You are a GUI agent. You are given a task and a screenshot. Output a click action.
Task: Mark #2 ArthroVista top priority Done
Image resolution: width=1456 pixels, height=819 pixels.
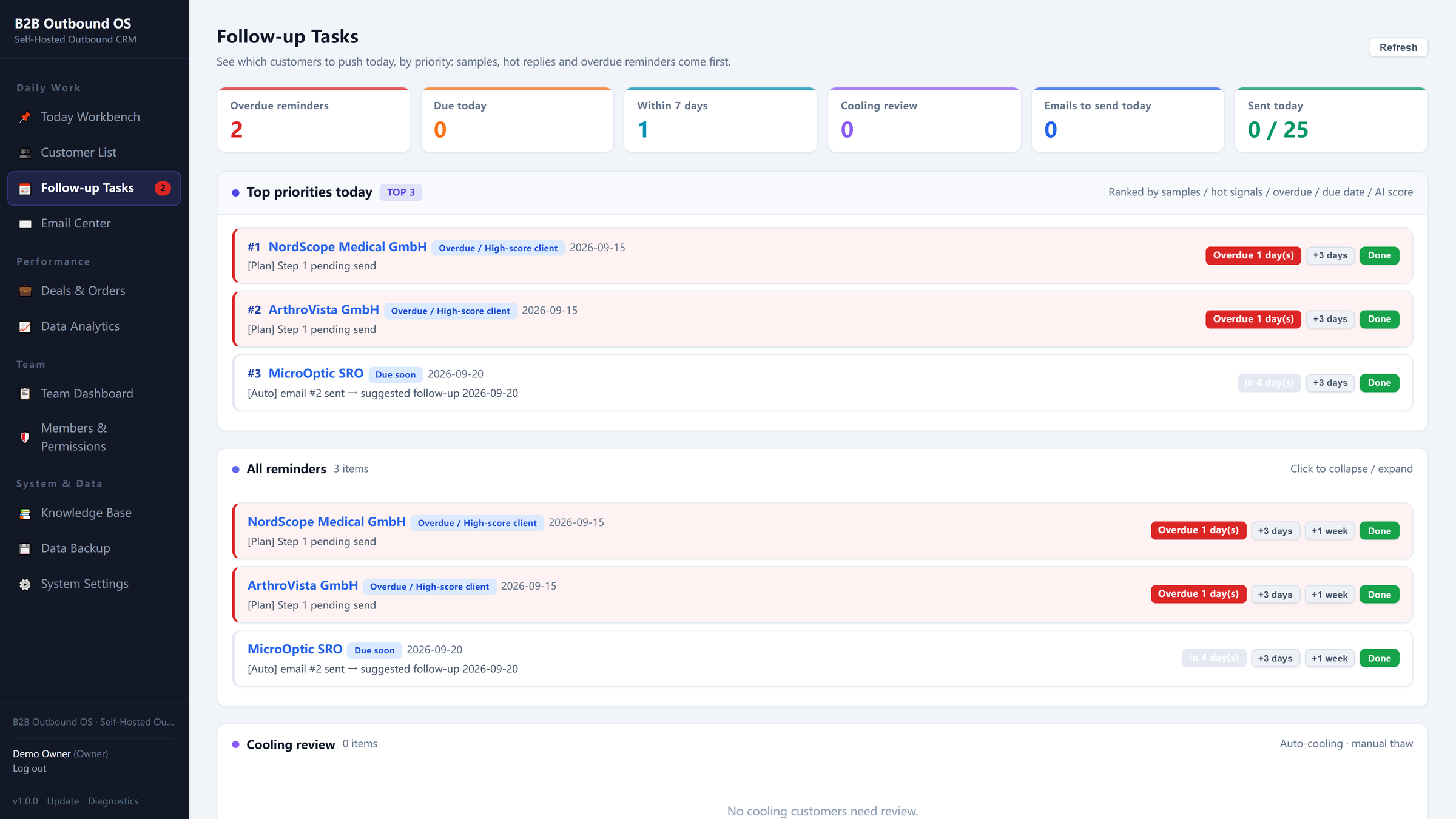point(1379,319)
